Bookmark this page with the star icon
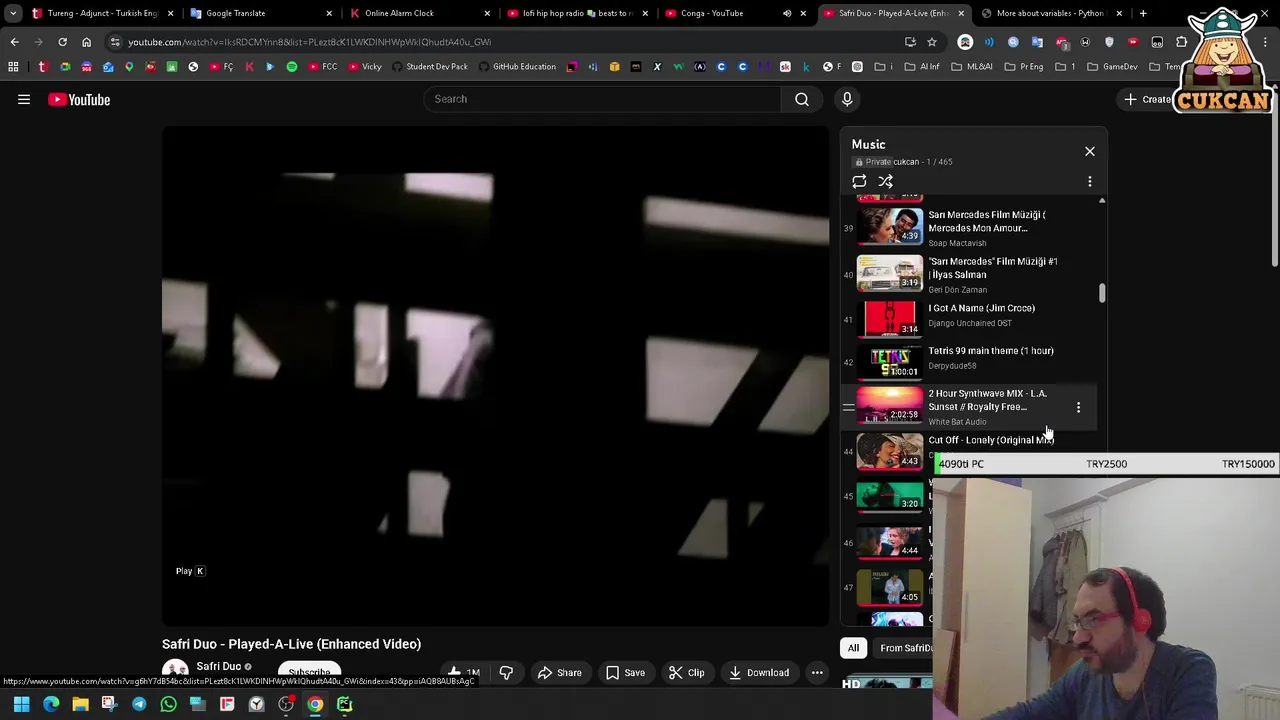 pos(932,42)
